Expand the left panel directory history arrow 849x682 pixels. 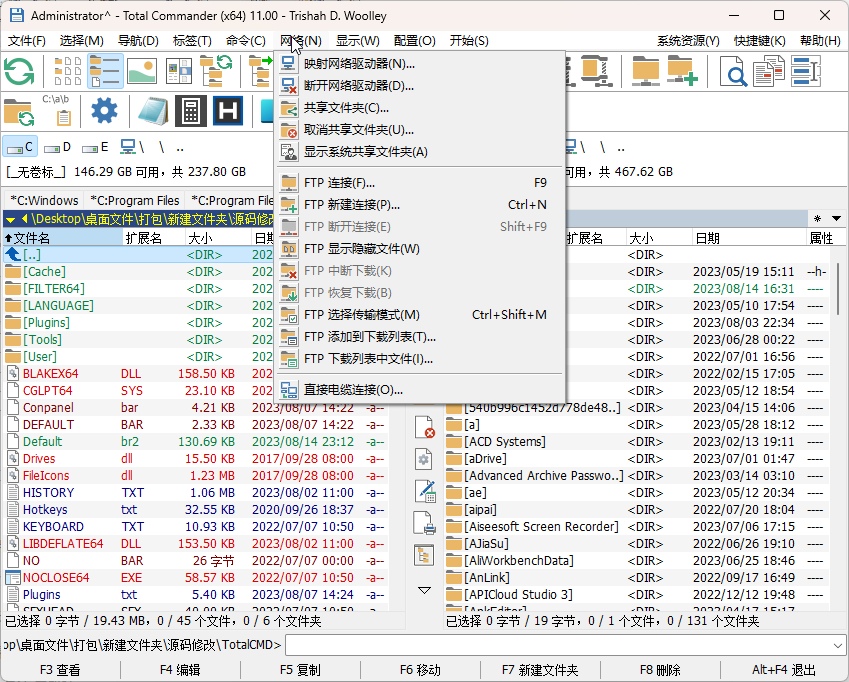tap(11, 219)
